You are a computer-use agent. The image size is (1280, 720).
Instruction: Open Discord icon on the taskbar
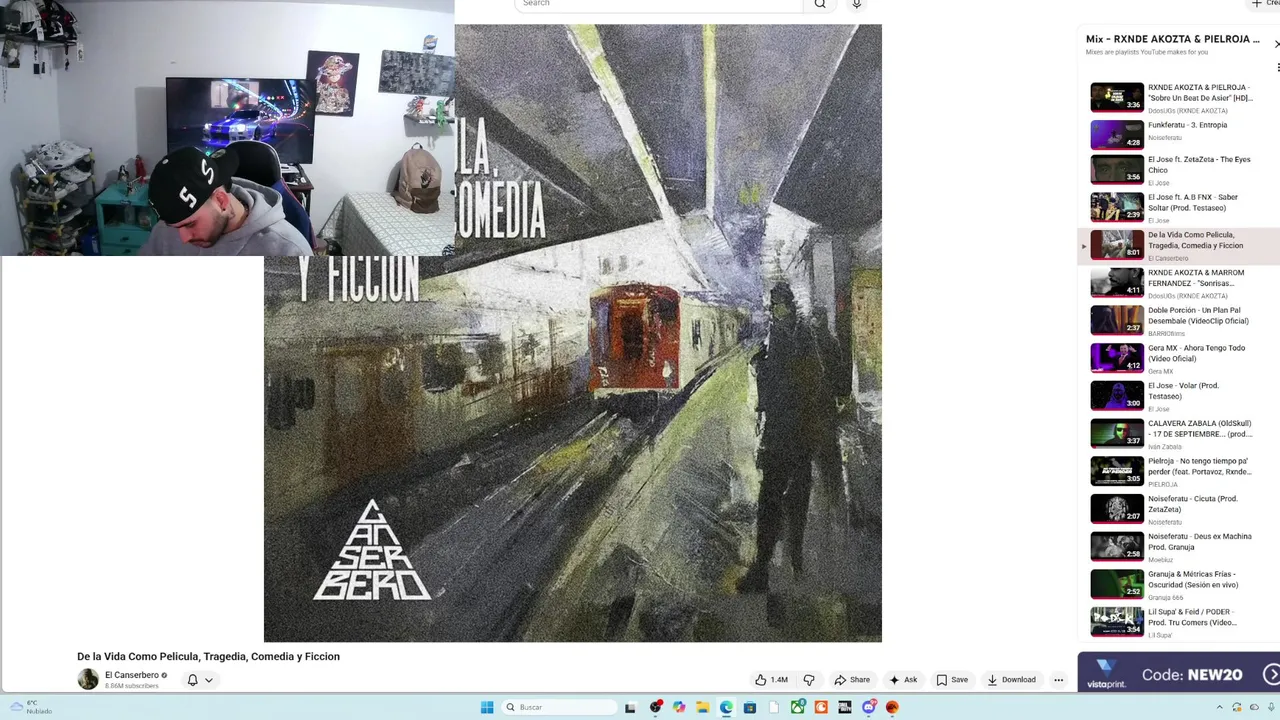click(x=869, y=707)
